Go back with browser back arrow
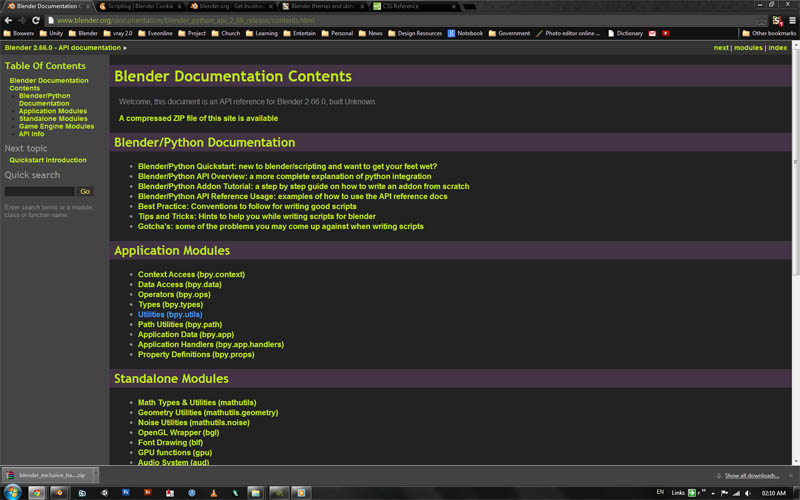 (8, 20)
